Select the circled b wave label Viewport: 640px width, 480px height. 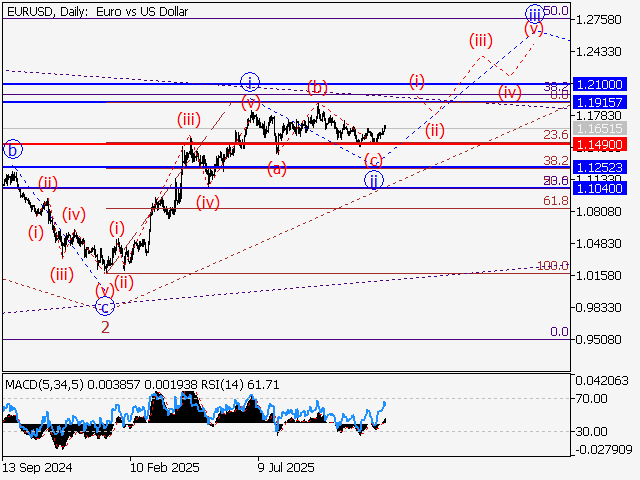coord(13,150)
